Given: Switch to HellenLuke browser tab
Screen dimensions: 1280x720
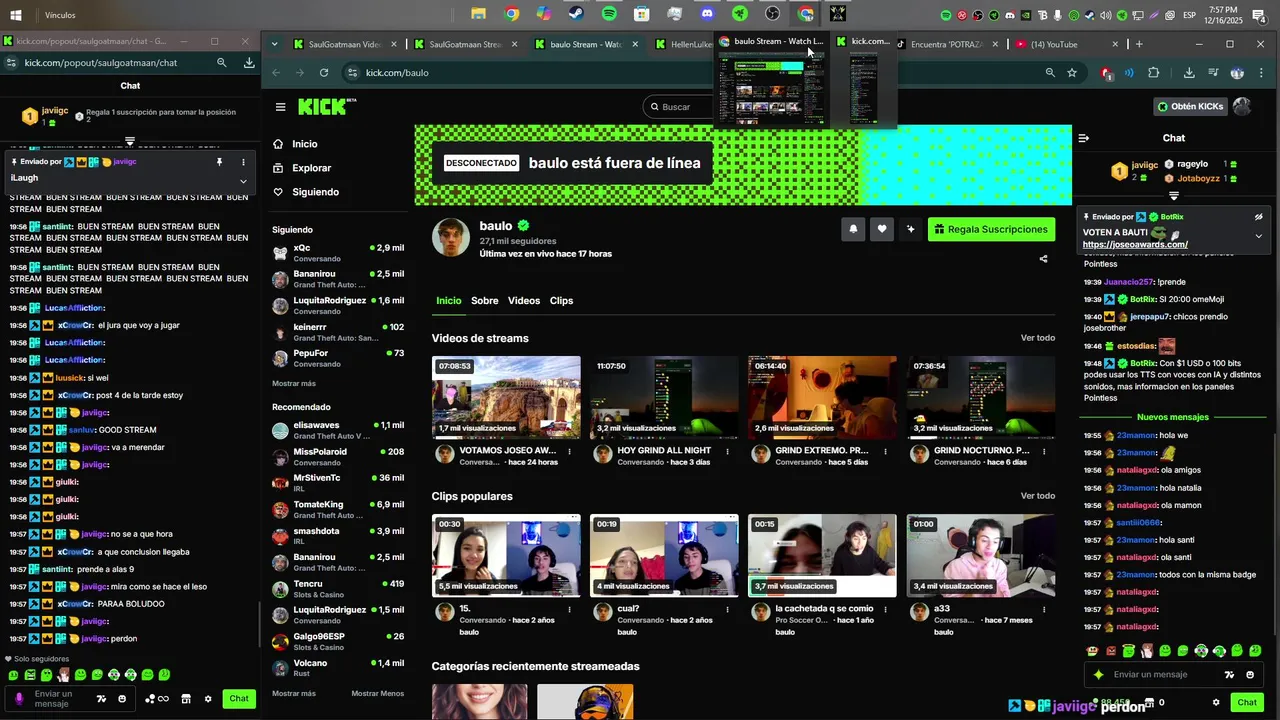Looking at the screenshot, I should 685,44.
